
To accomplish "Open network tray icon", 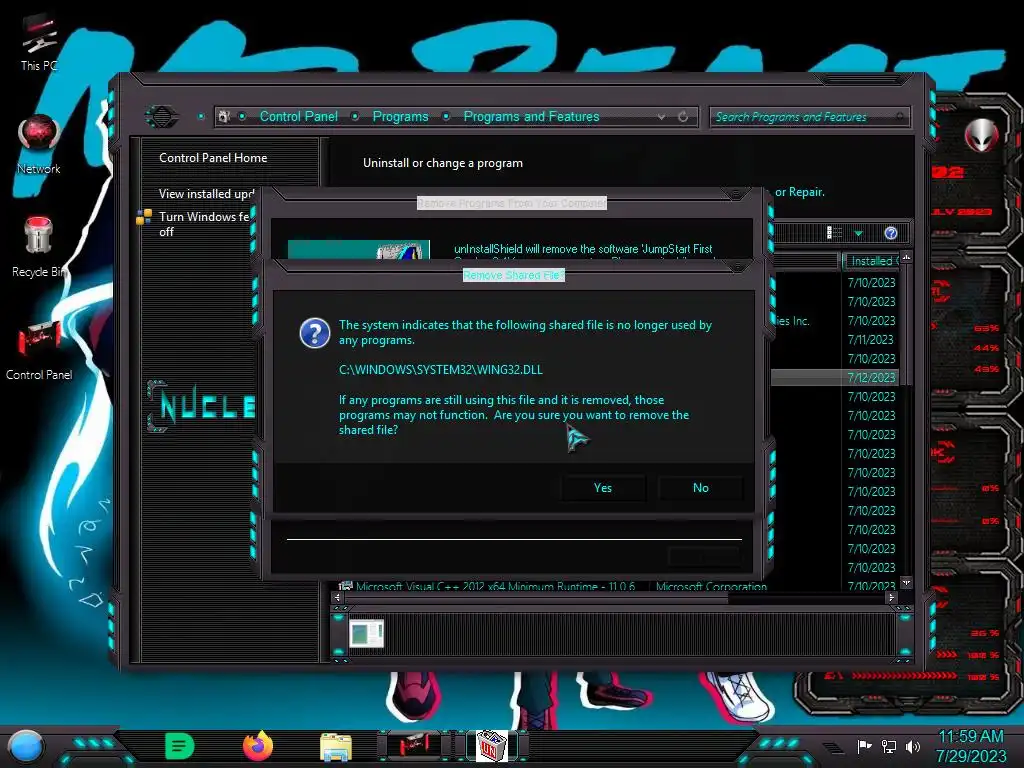I will pos(889,746).
